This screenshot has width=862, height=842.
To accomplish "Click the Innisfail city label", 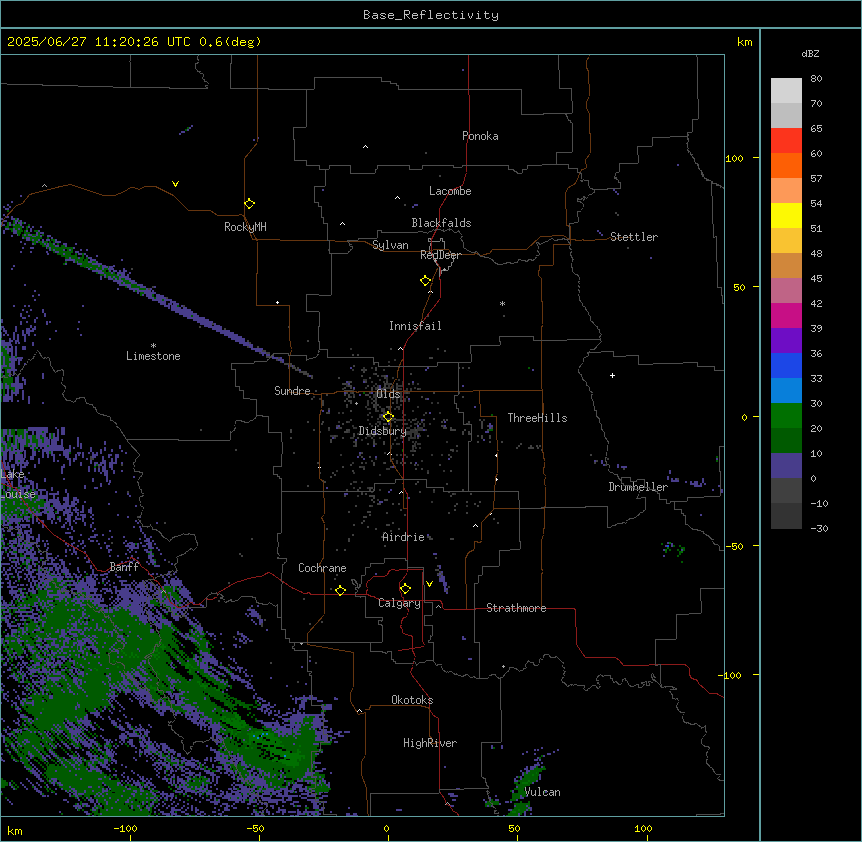I will (x=415, y=326).
